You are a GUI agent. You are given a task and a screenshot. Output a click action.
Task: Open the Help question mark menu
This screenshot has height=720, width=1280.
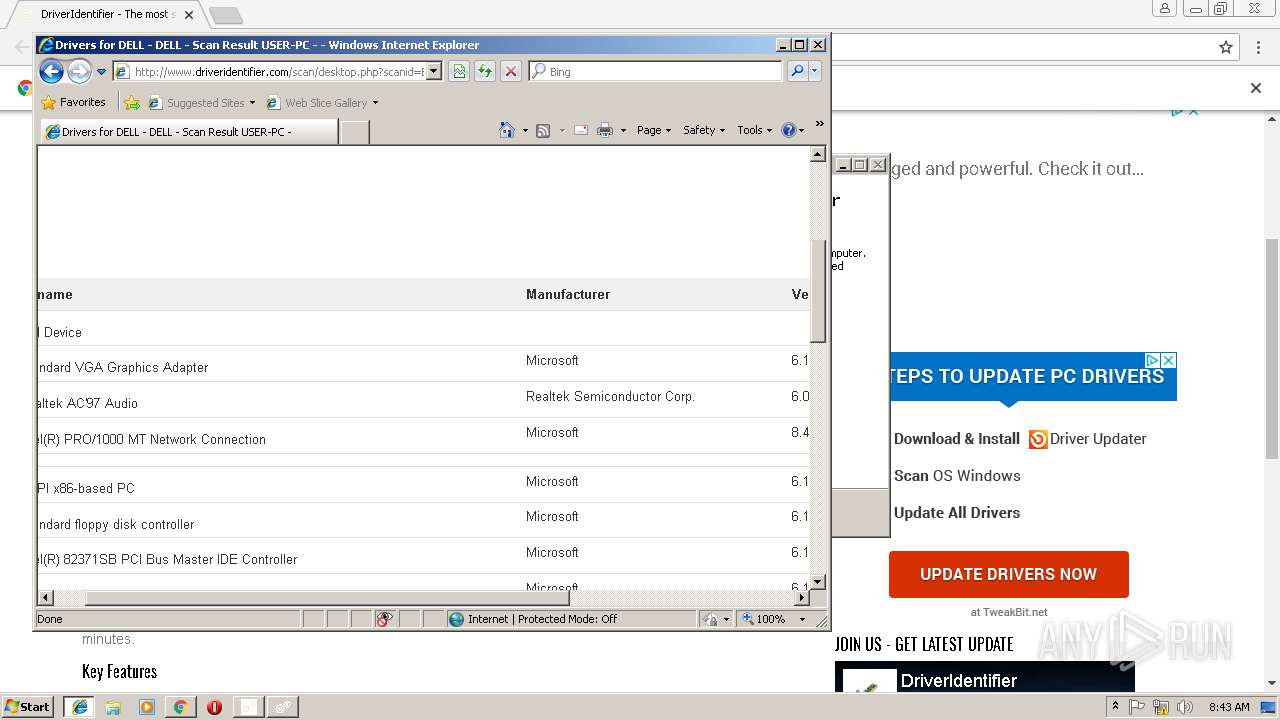click(792, 130)
